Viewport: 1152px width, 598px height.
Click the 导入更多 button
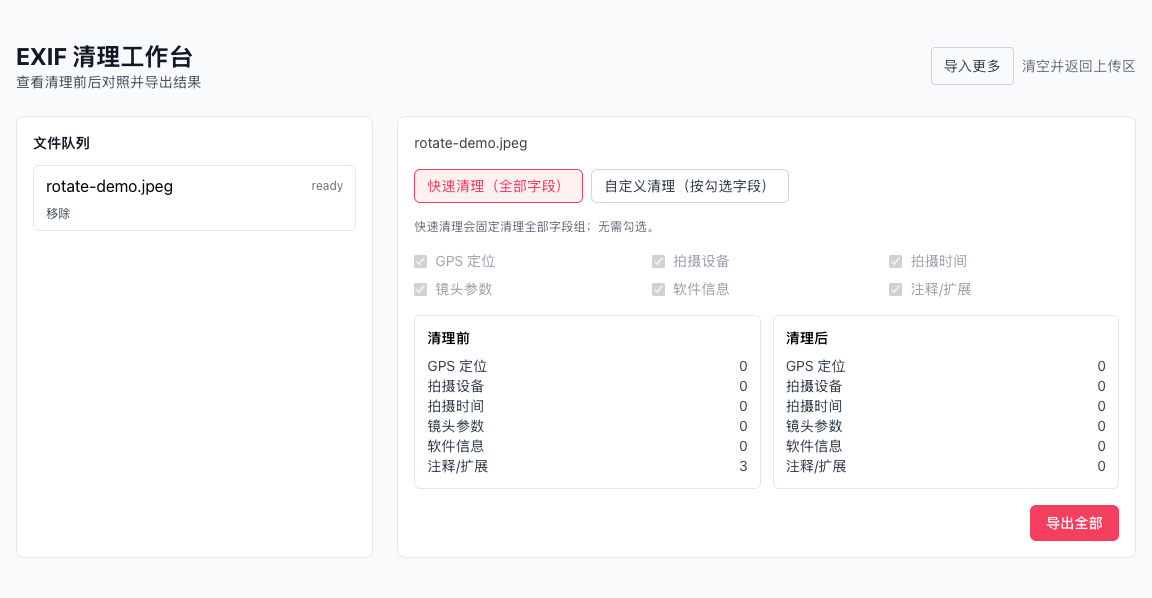tap(972, 65)
